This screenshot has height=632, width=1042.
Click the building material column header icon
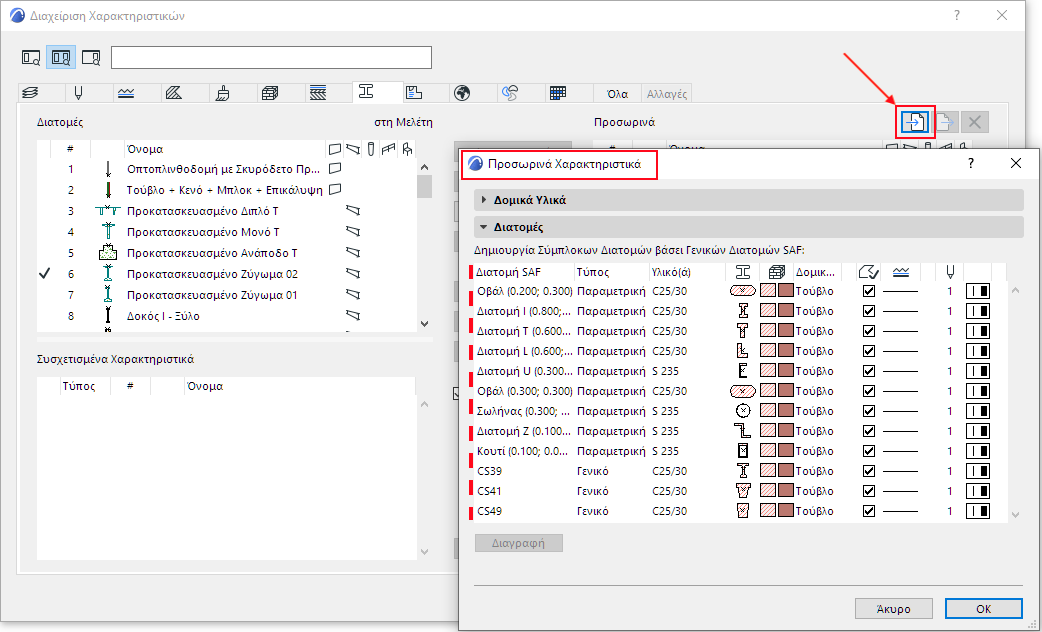click(x=776, y=272)
